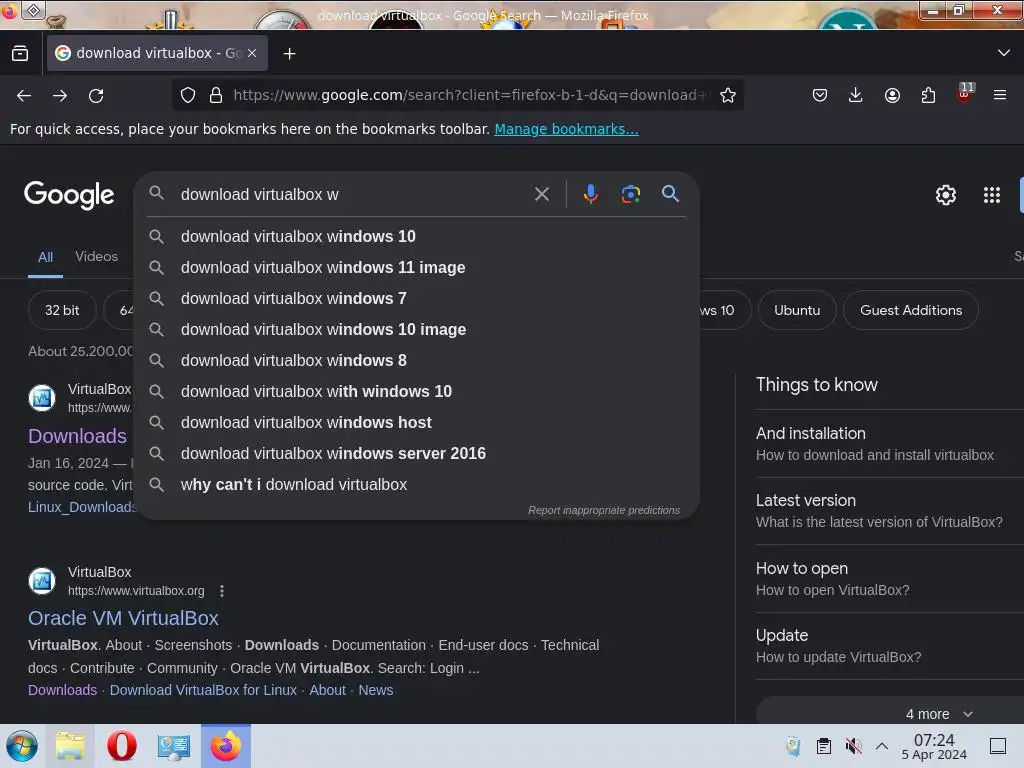Open File Explorer from taskbar

tap(70, 746)
